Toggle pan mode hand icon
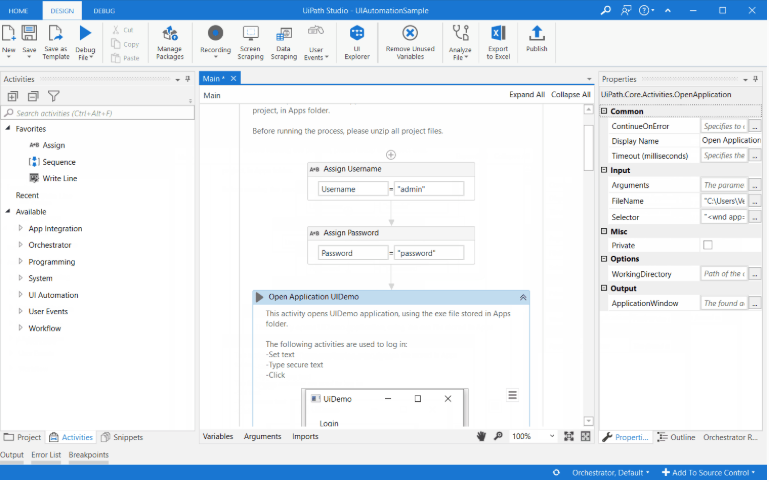 click(481, 437)
